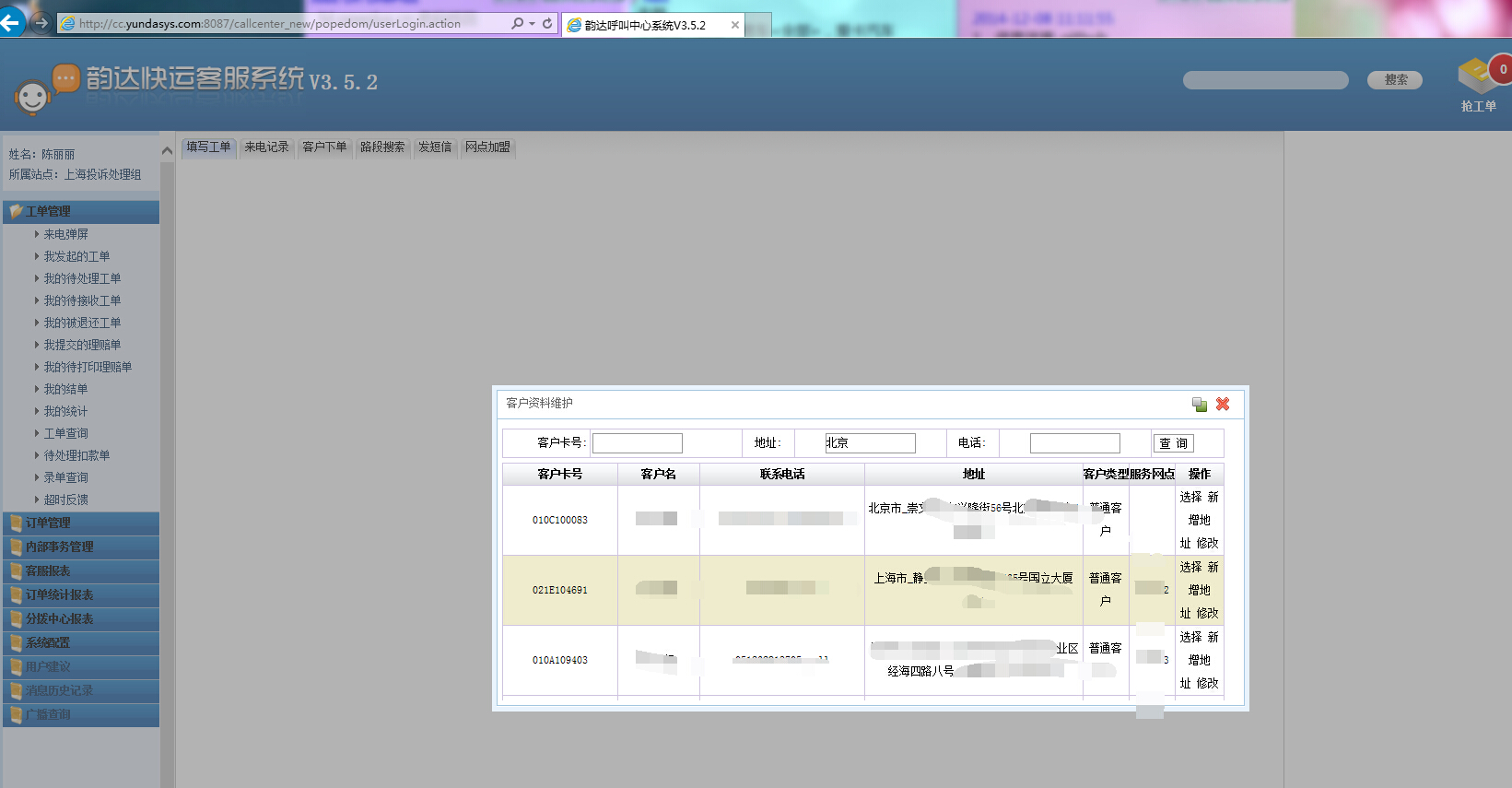This screenshot has height=788, width=1512.
Task: Click 修改 link for customer 010A109403
Action: (x=1208, y=683)
